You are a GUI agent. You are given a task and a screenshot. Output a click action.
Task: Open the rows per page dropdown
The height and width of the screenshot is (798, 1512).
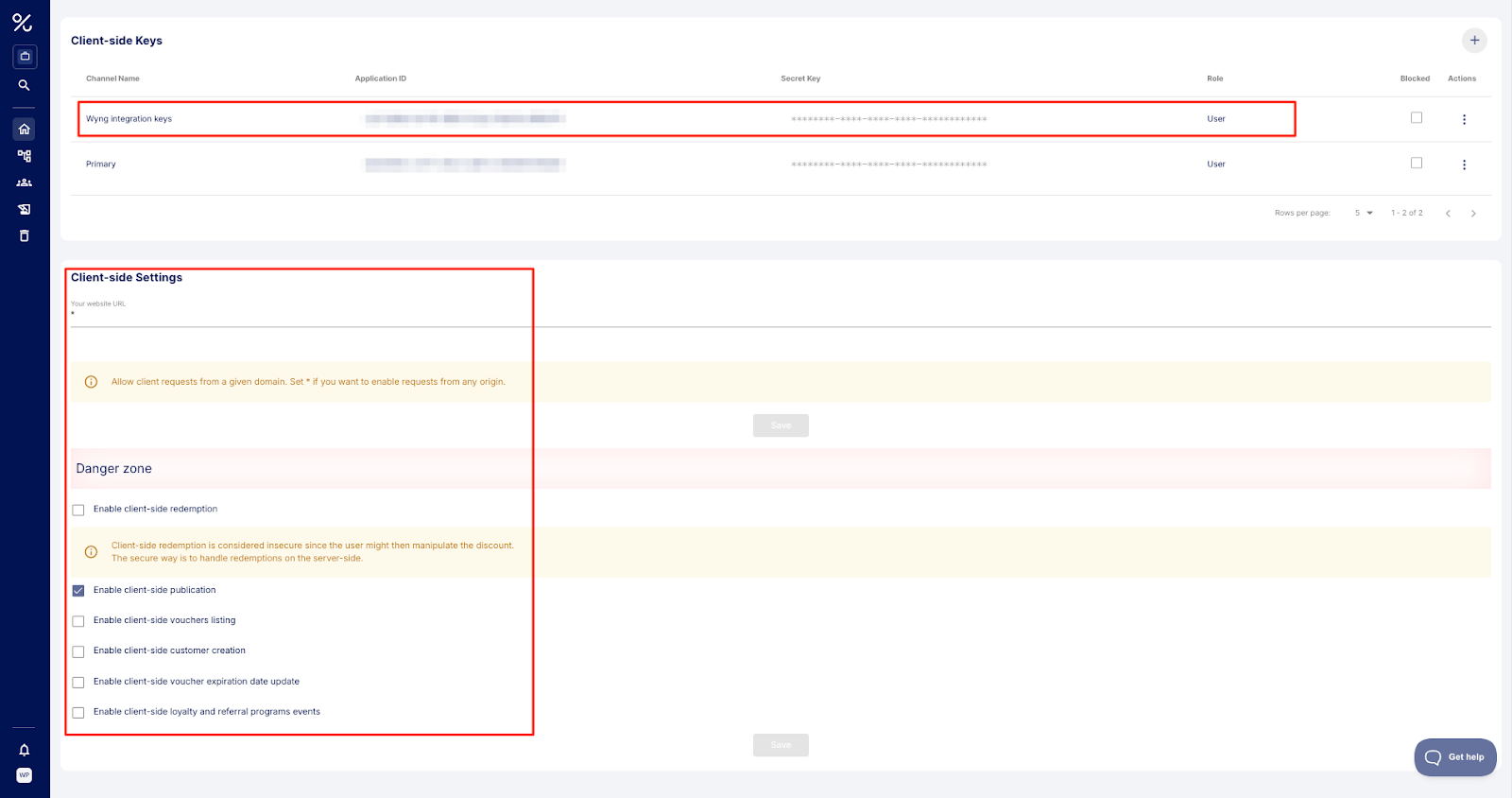pyautogui.click(x=1364, y=213)
